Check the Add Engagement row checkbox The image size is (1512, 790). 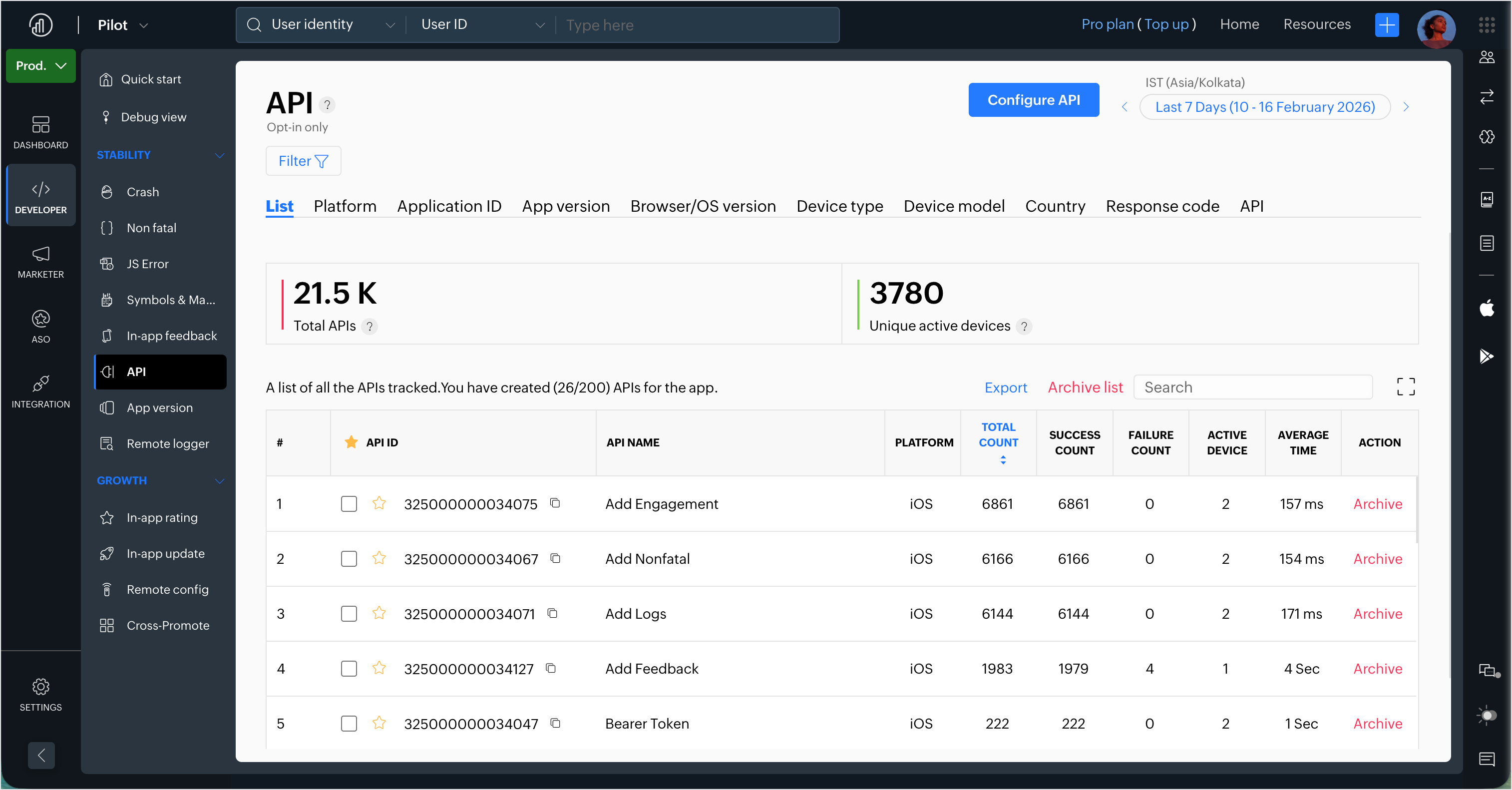pos(349,503)
